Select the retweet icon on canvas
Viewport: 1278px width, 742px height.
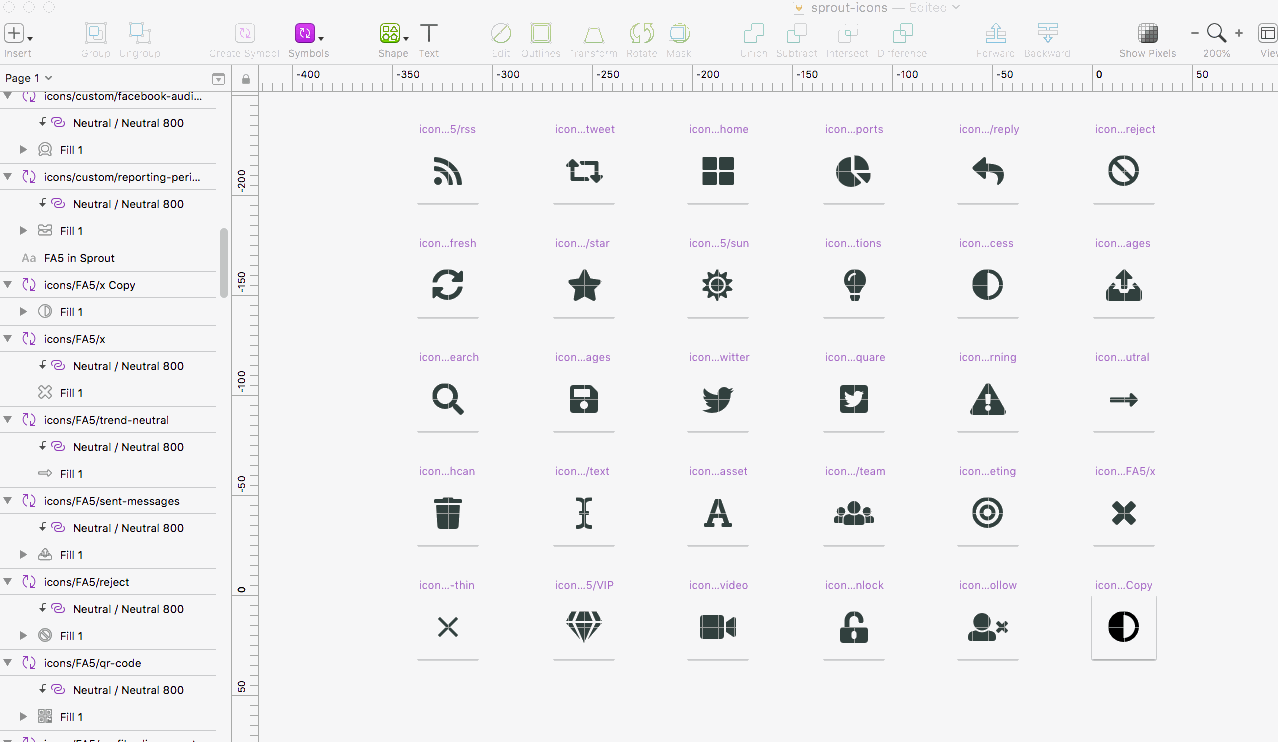coord(584,171)
